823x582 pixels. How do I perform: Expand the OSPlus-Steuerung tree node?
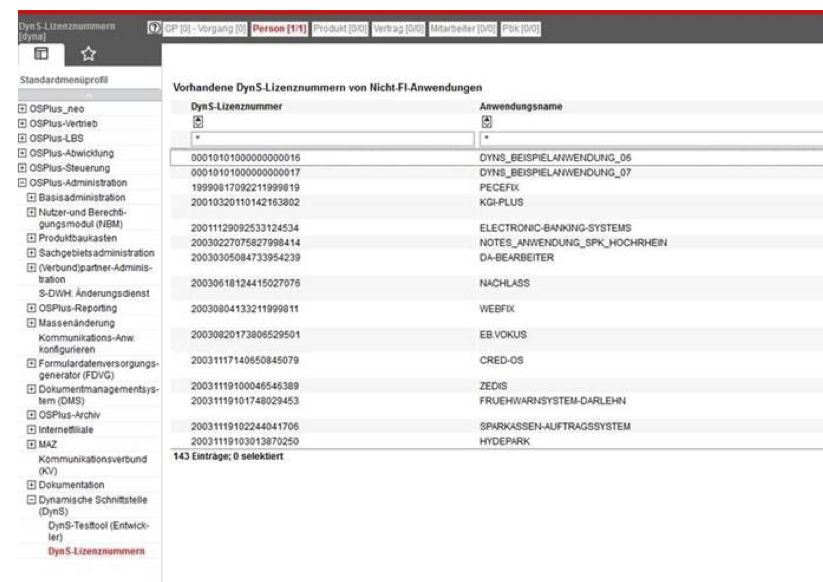tap(22, 168)
